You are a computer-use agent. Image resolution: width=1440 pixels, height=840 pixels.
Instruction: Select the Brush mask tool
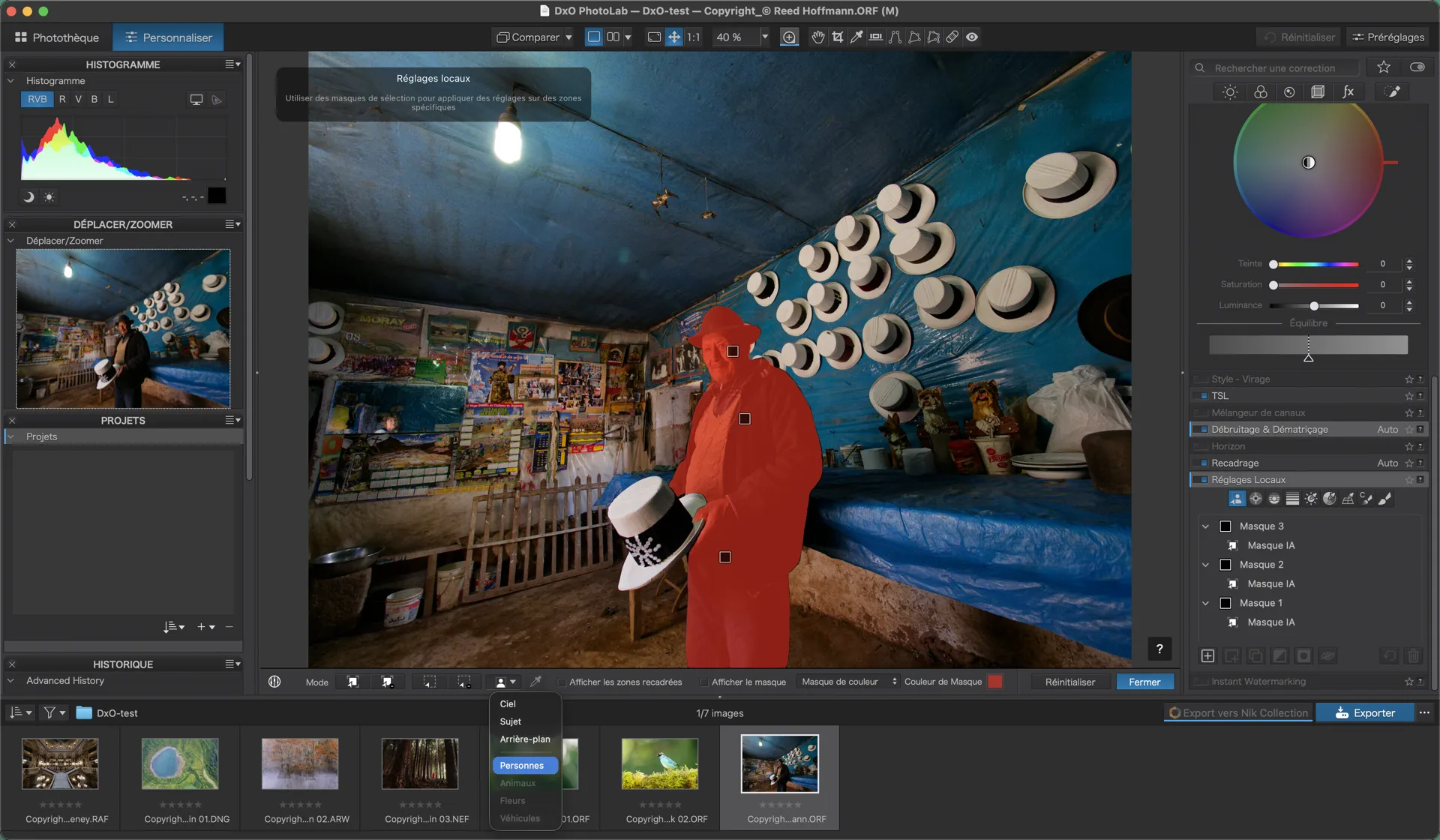point(1384,499)
